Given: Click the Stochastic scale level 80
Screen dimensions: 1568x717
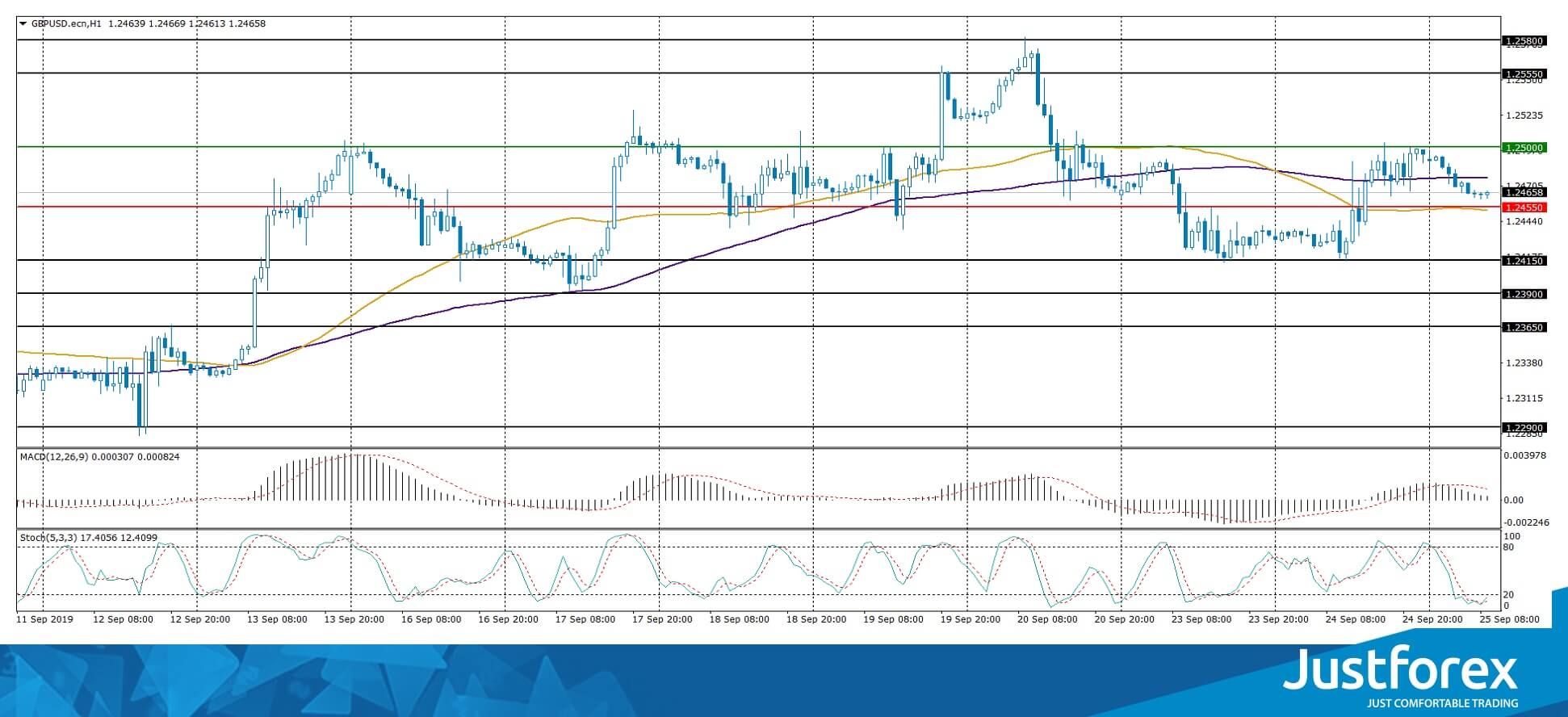Looking at the screenshot, I should tap(1509, 547).
